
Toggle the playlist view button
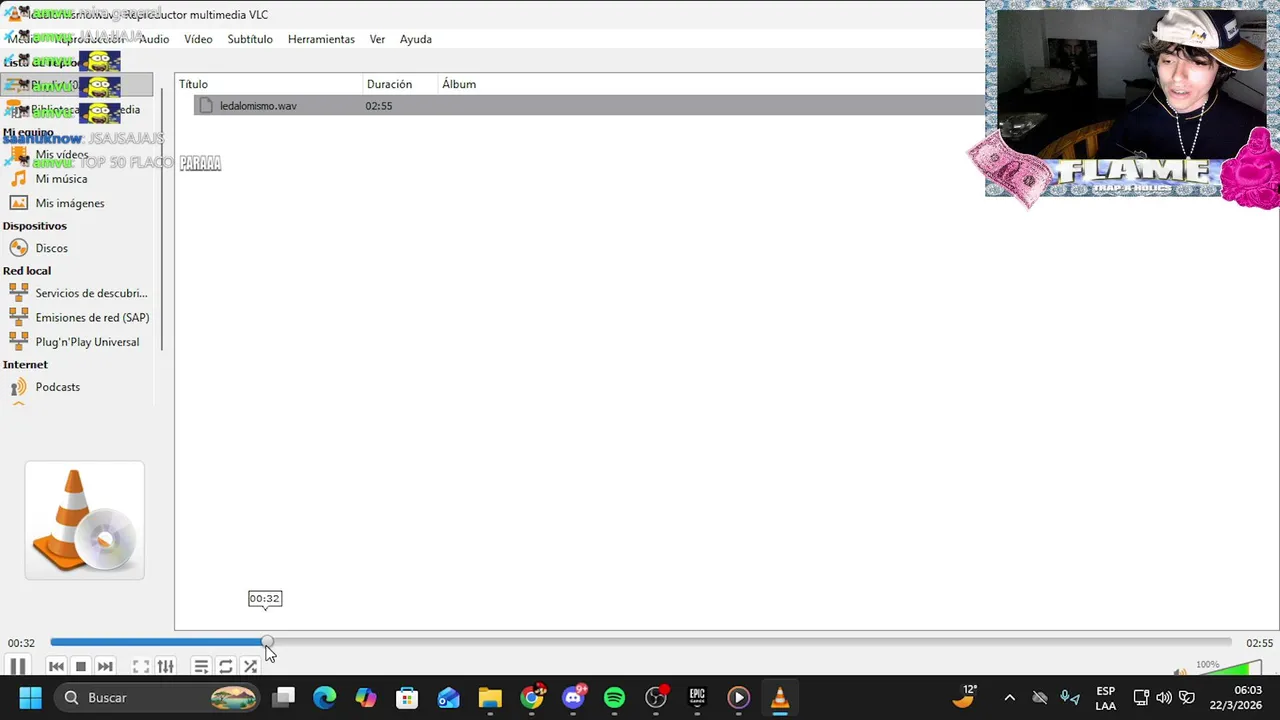[201, 666]
